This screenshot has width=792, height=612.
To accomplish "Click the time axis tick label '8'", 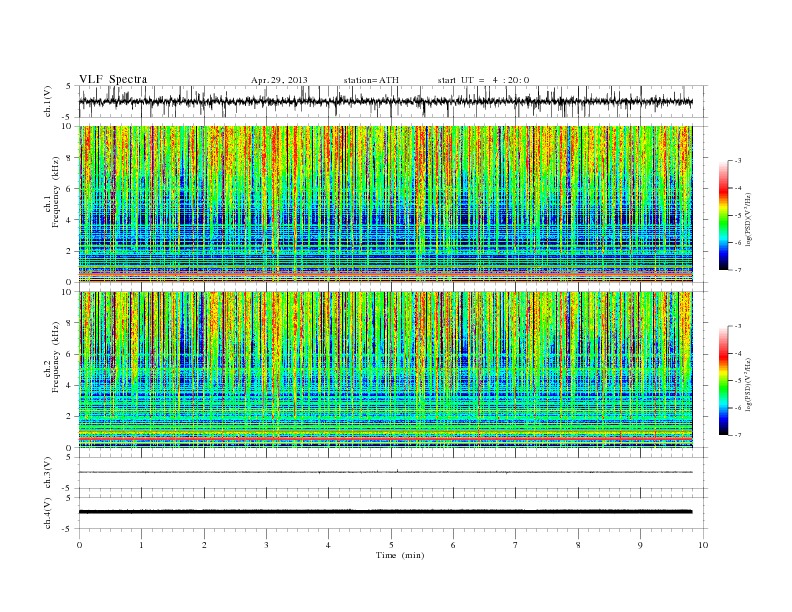I will [x=578, y=545].
